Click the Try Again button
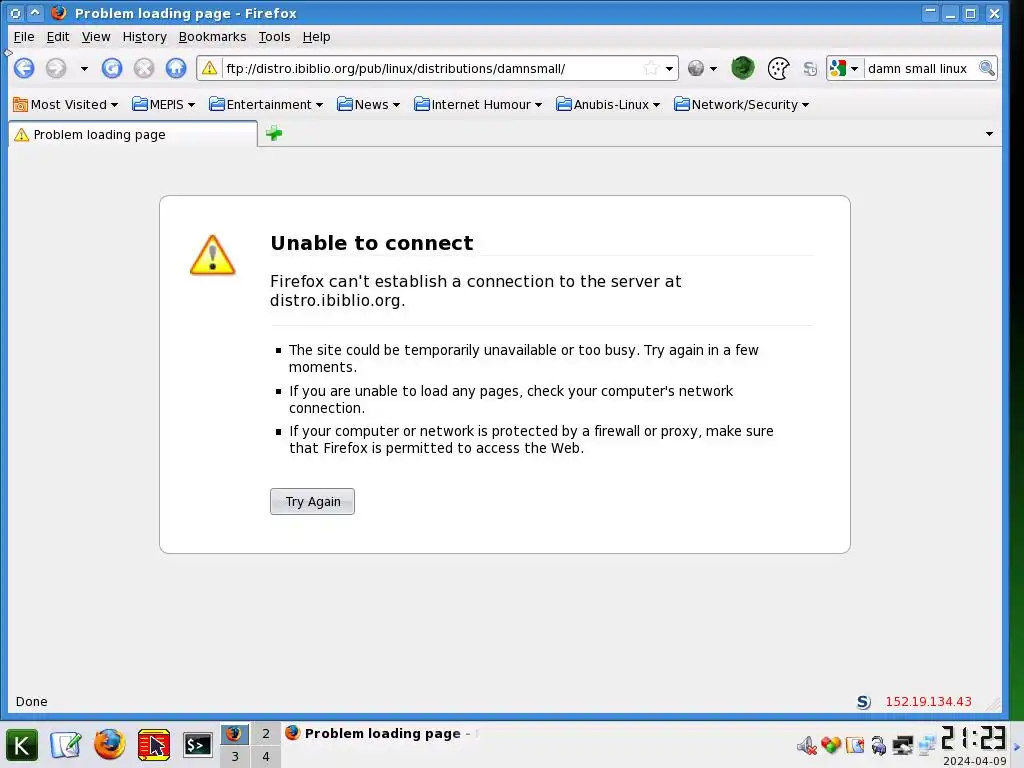This screenshot has width=1024, height=768. click(312, 502)
